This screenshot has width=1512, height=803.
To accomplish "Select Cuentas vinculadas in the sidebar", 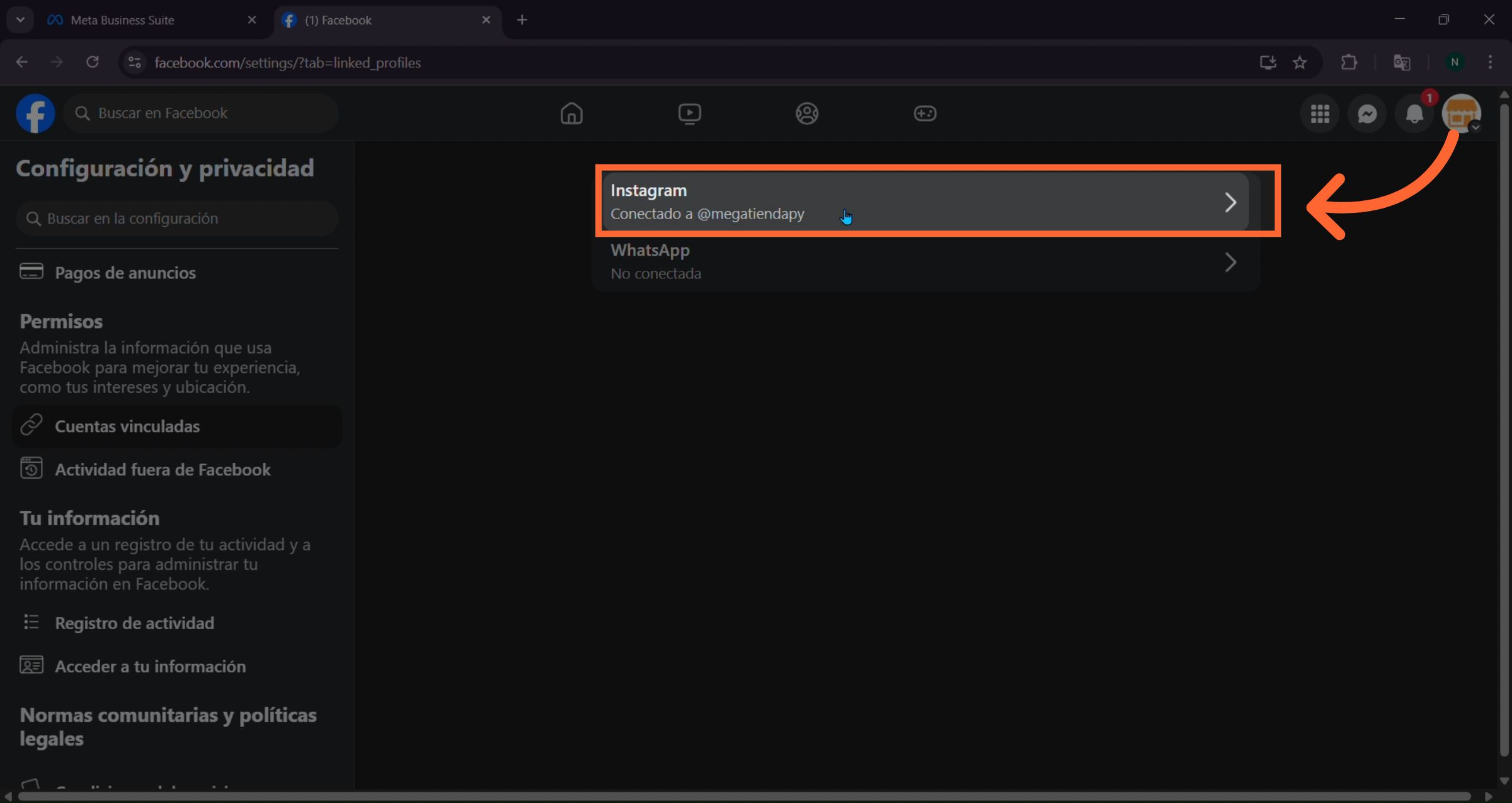I will (127, 426).
